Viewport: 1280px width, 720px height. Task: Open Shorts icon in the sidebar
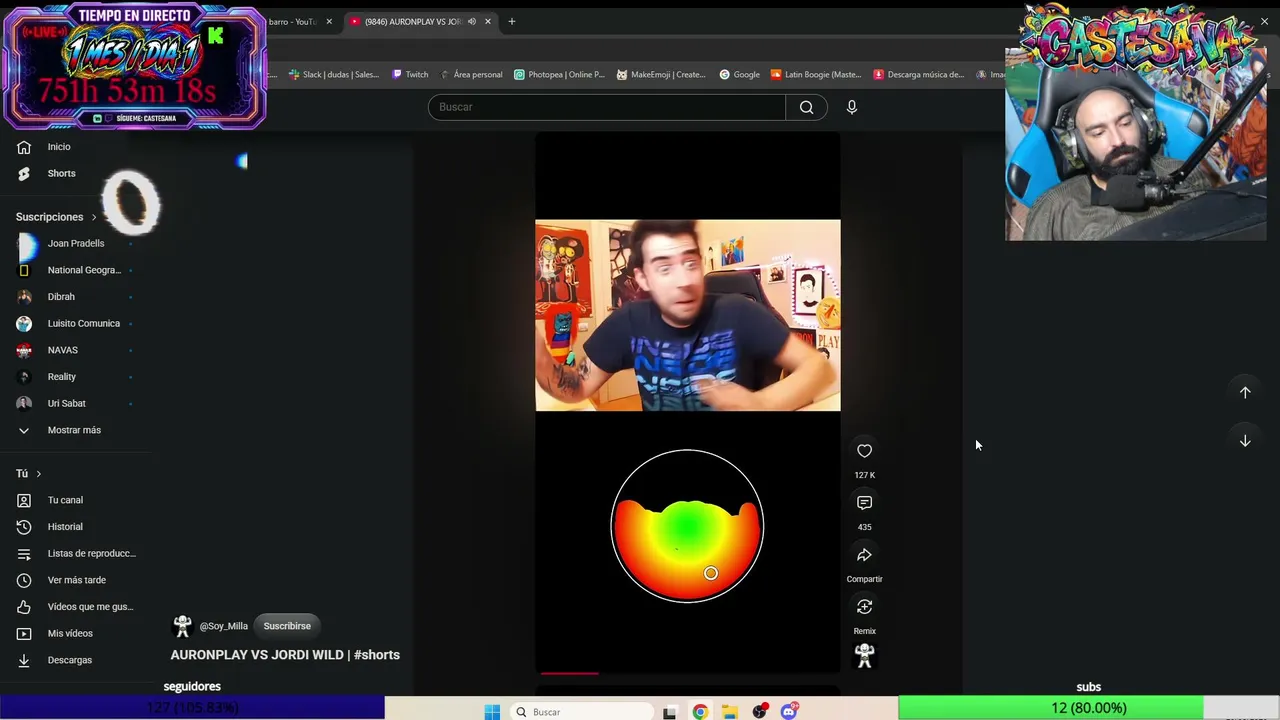24,173
